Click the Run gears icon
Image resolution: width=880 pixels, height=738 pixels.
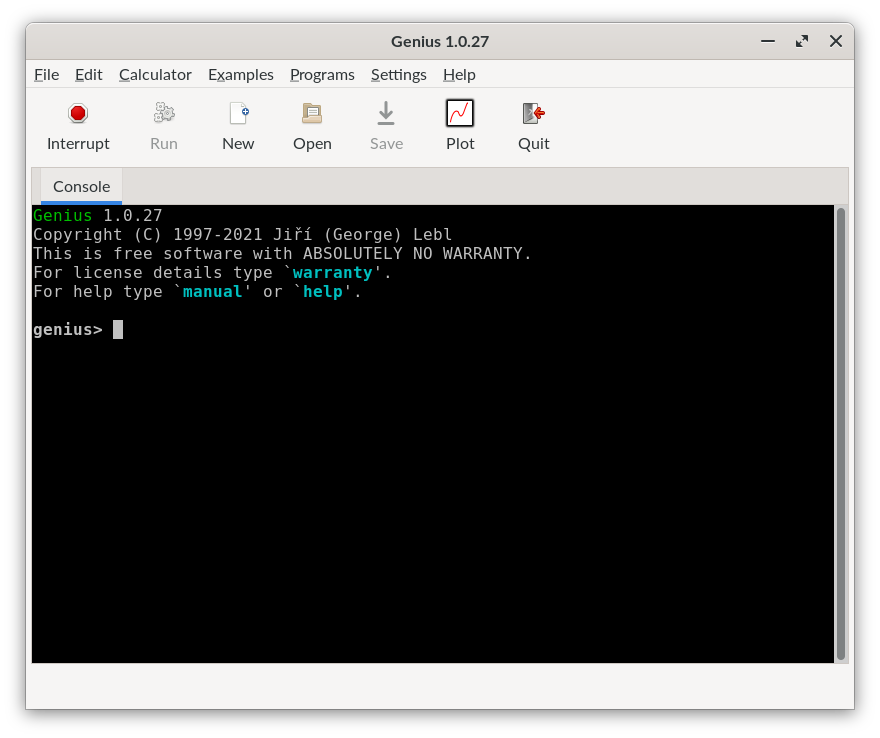coord(164,113)
